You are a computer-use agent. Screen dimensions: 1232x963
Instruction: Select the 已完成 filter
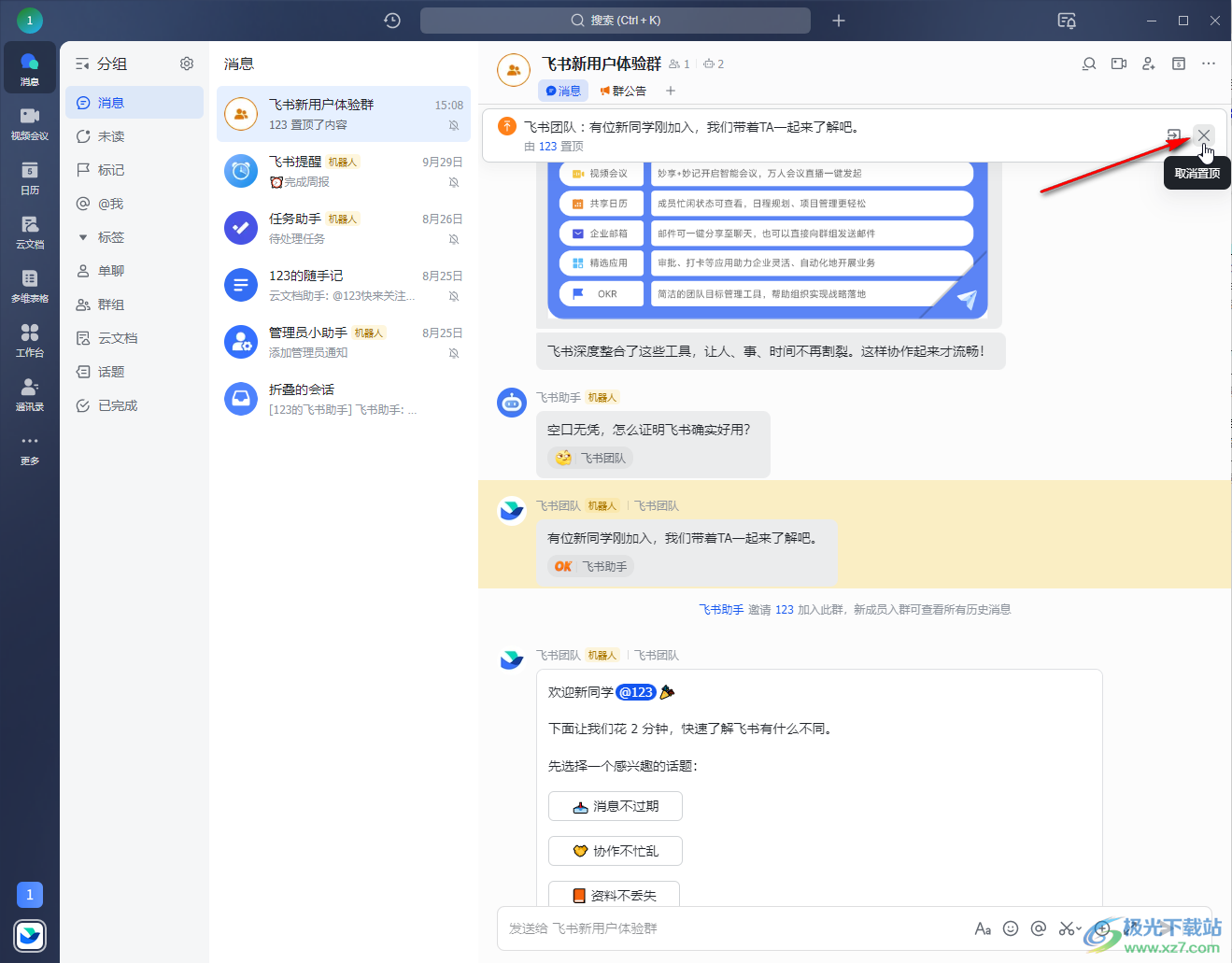click(135, 405)
